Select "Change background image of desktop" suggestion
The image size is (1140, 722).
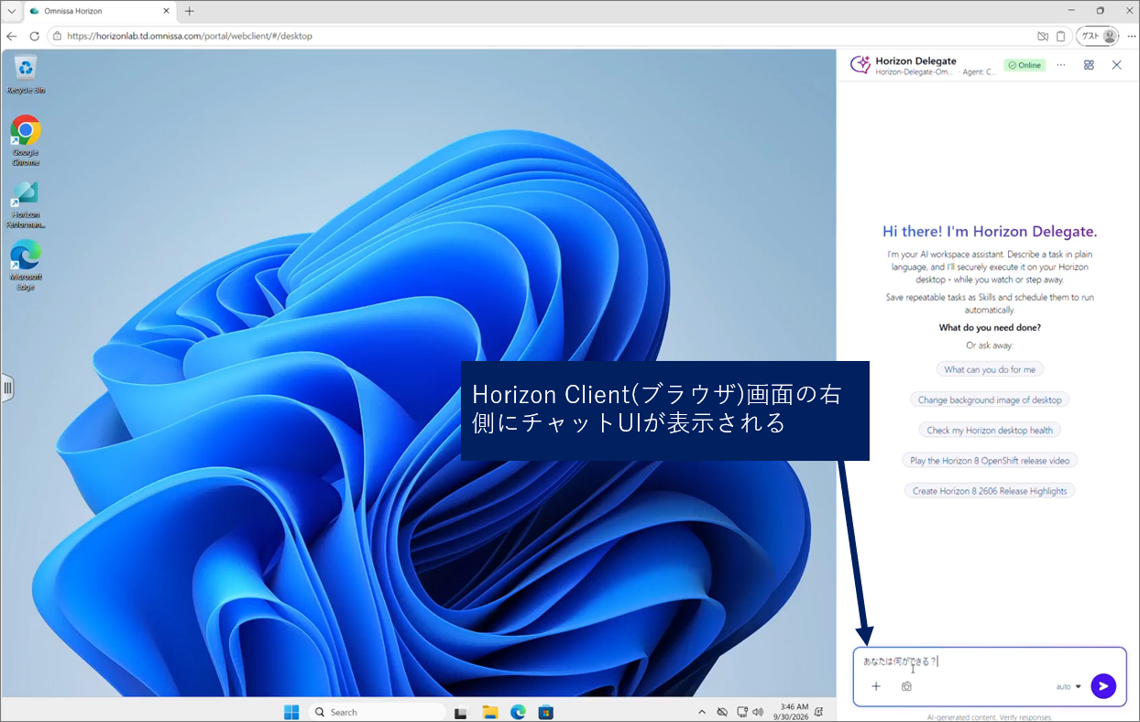tap(990, 400)
